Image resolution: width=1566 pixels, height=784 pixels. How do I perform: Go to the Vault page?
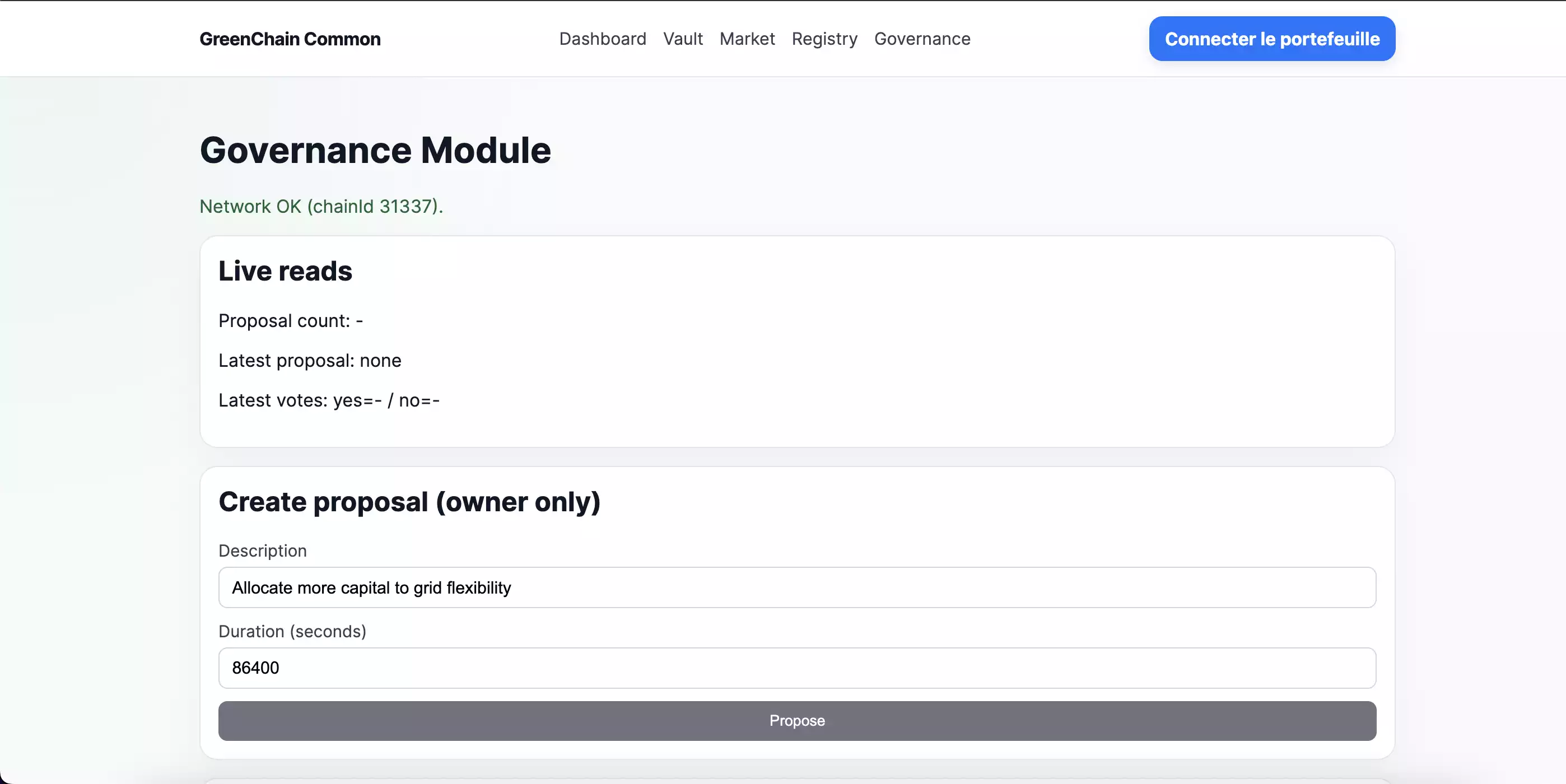coord(683,39)
